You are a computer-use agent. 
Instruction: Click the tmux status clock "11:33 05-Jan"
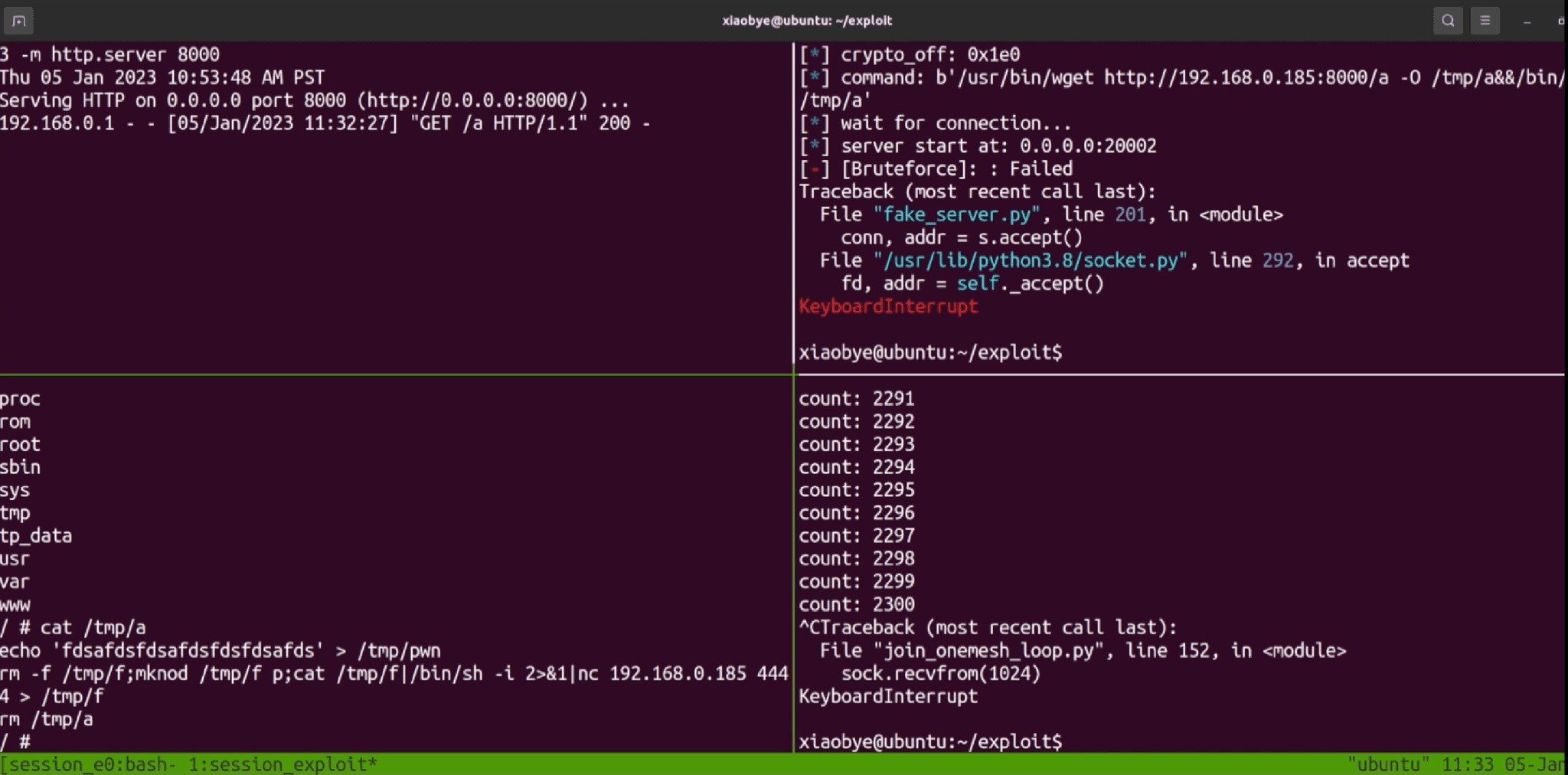tap(1503, 764)
